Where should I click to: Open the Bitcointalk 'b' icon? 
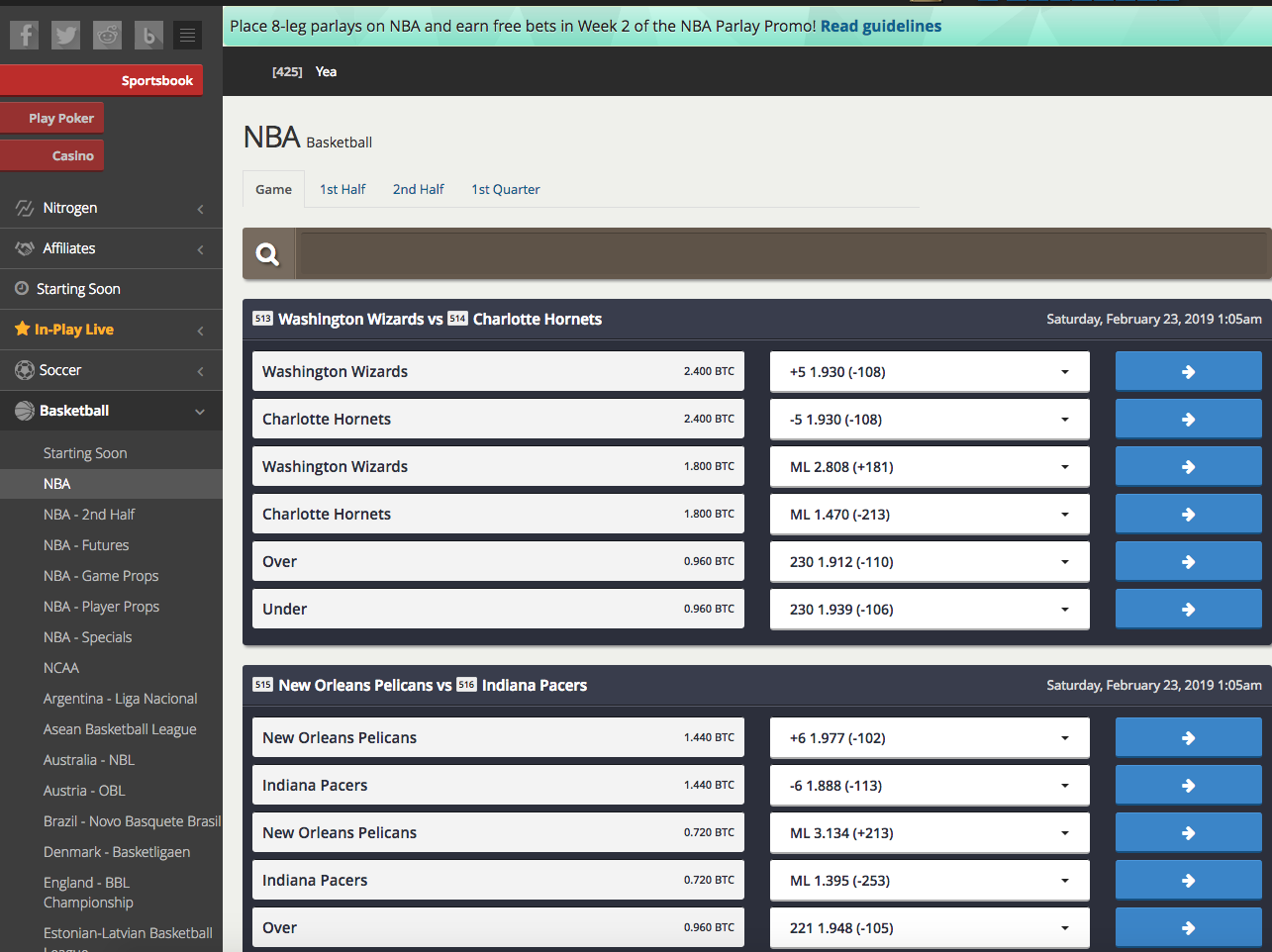[147, 36]
